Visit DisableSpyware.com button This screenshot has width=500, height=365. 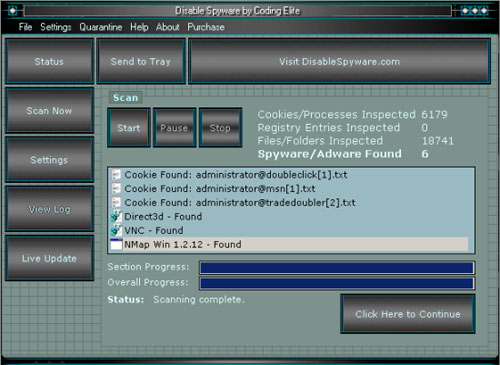click(340, 61)
